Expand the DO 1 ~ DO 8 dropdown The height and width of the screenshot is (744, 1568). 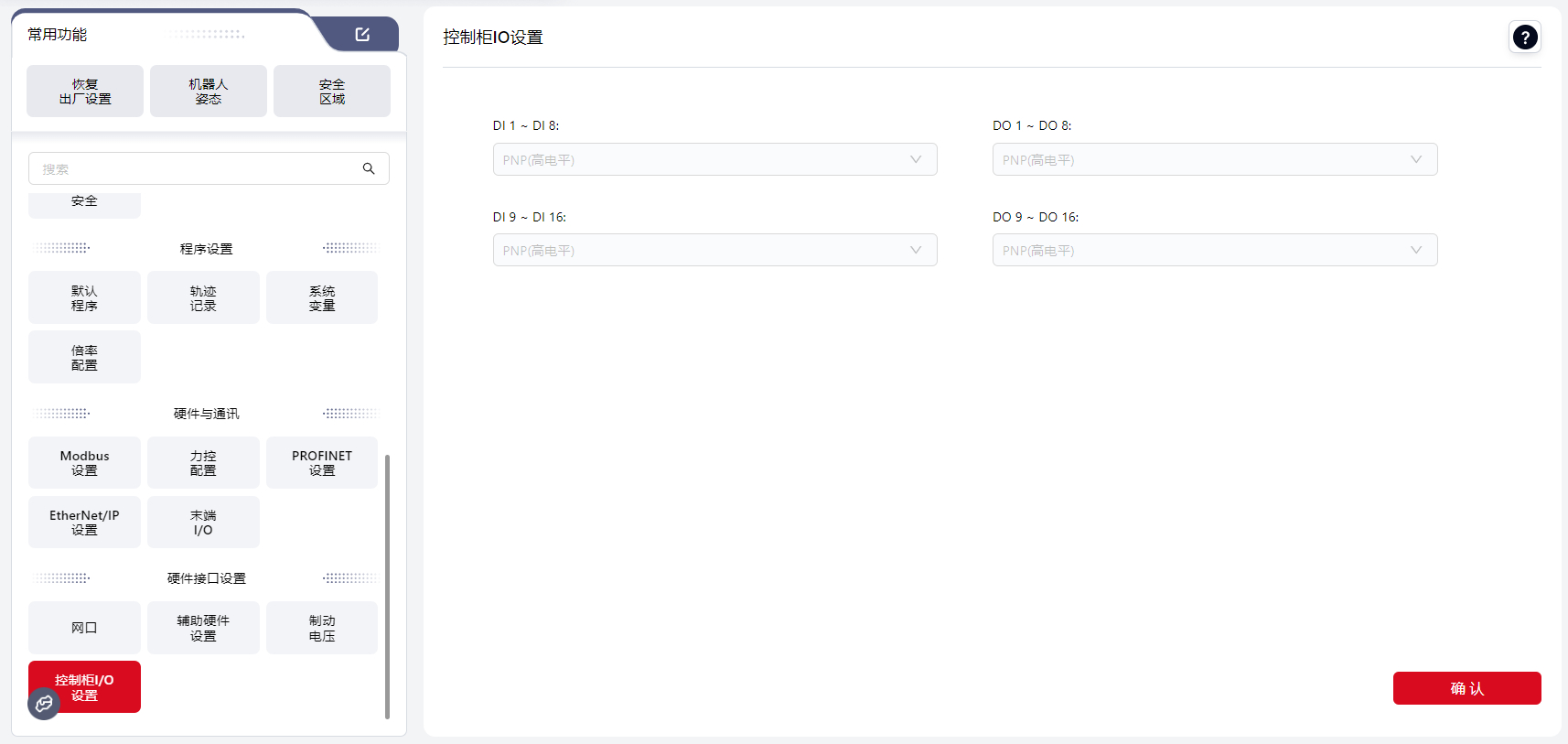pyautogui.click(x=1214, y=160)
